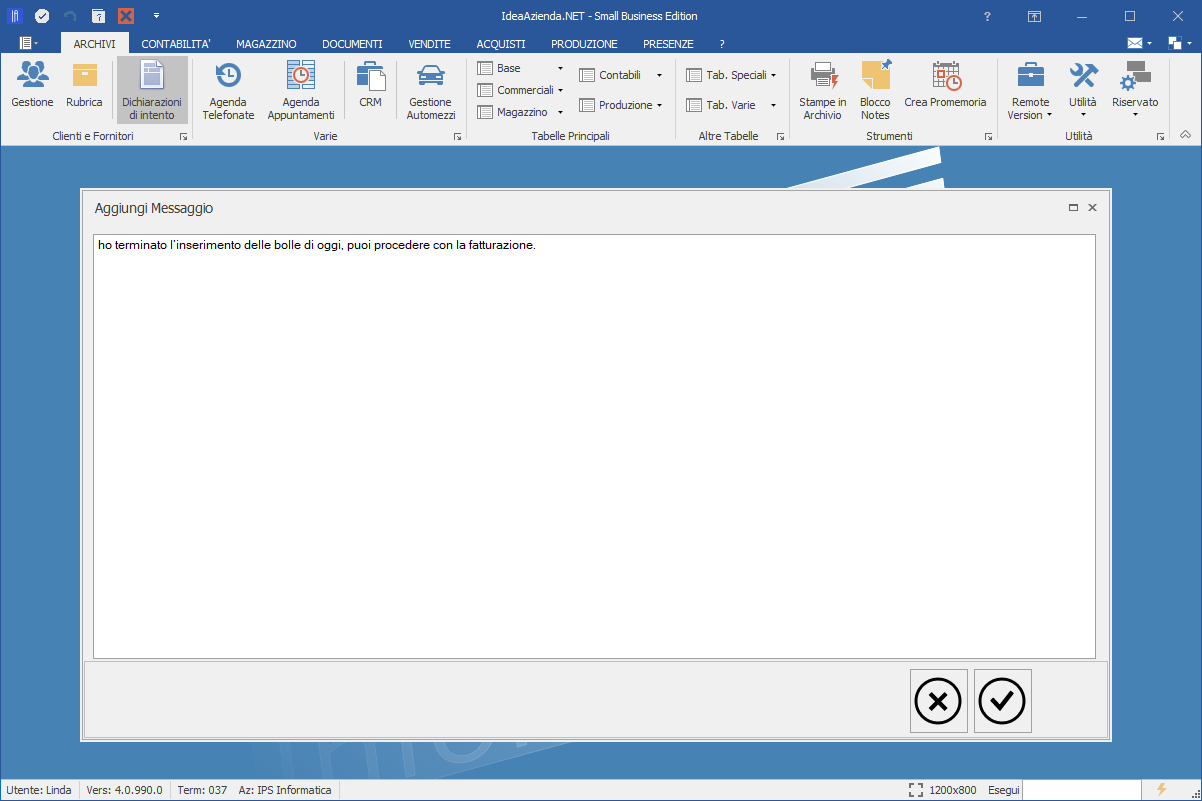Switch to the VENDITE ribbon tab
1202x801 pixels.
(430, 44)
